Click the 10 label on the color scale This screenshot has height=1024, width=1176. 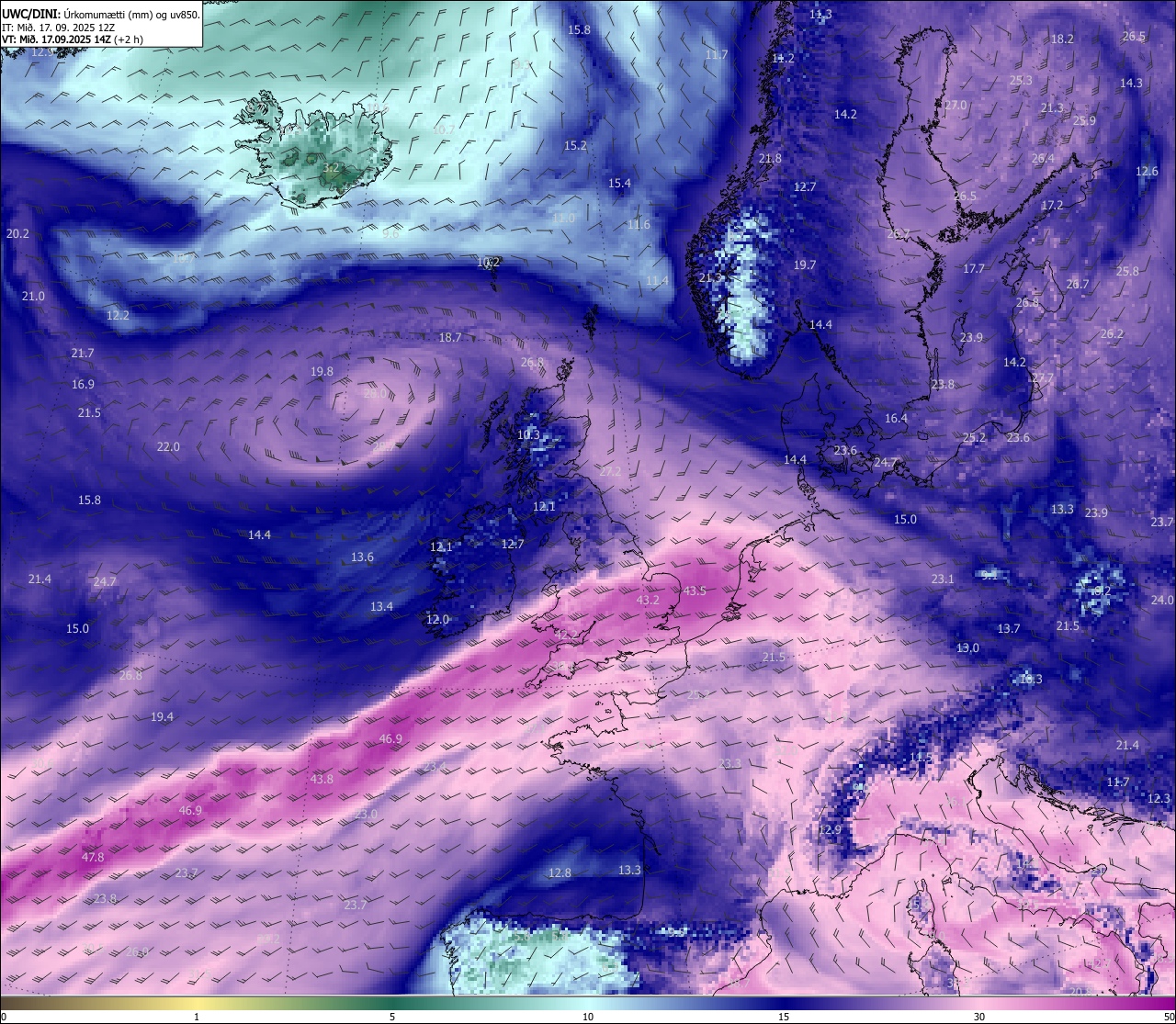pyautogui.click(x=588, y=1017)
